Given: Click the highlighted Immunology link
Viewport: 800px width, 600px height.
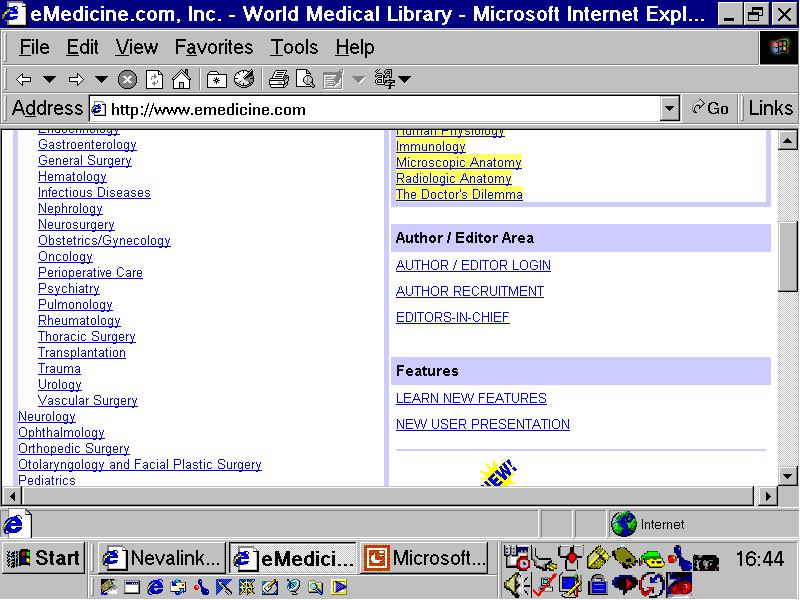Looking at the screenshot, I should (431, 147).
